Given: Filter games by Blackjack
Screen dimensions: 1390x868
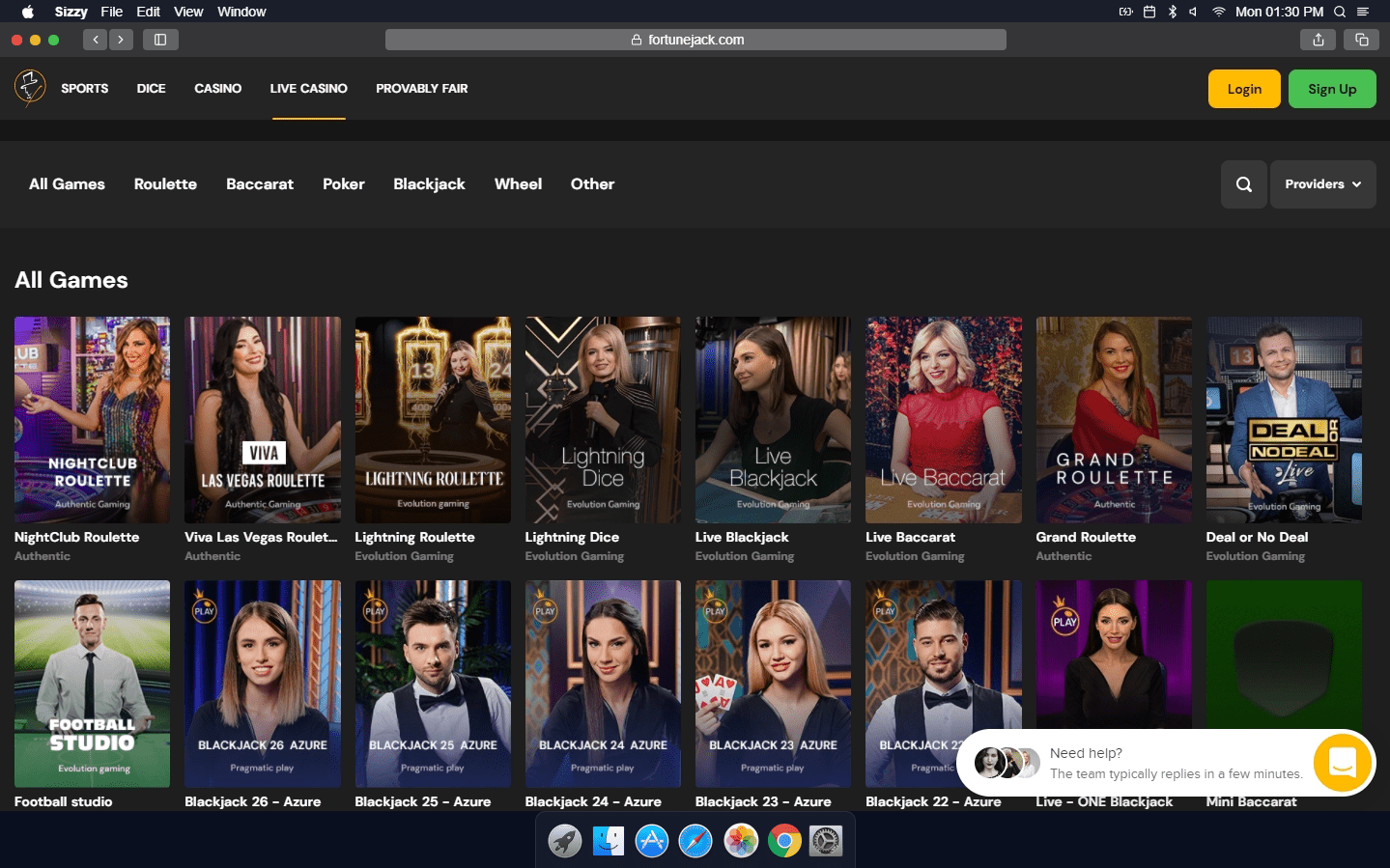Looking at the screenshot, I should (x=429, y=183).
